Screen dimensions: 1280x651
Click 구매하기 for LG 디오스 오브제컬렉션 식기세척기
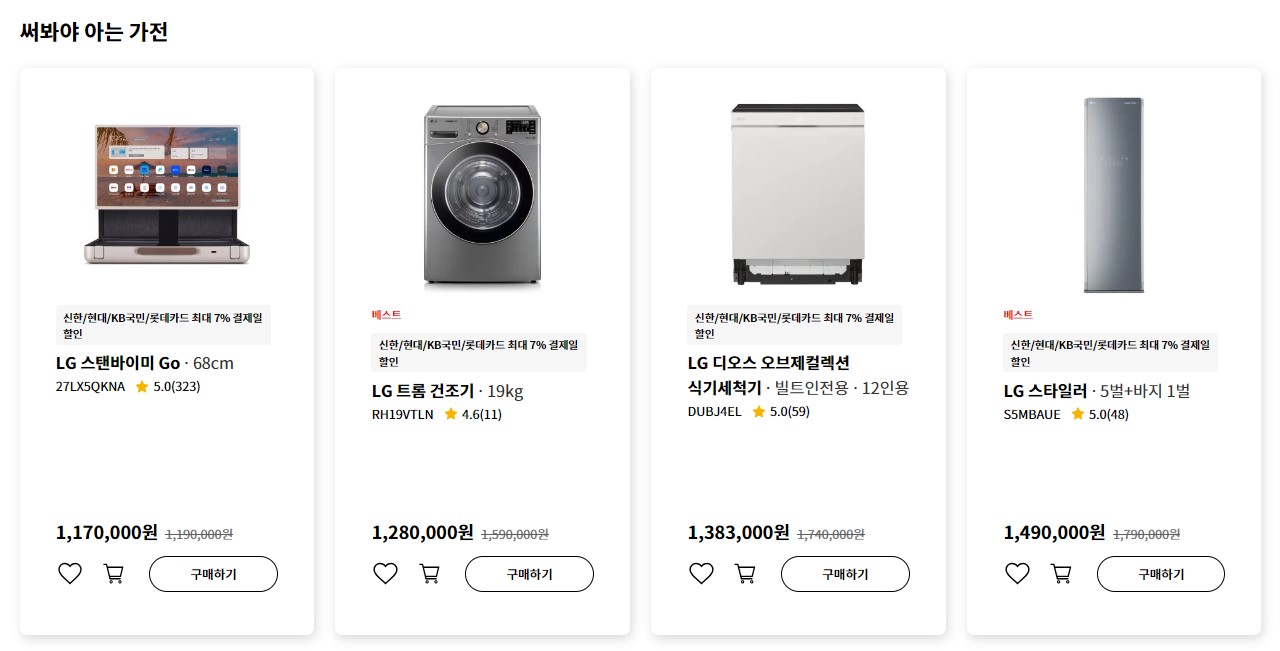pos(845,573)
